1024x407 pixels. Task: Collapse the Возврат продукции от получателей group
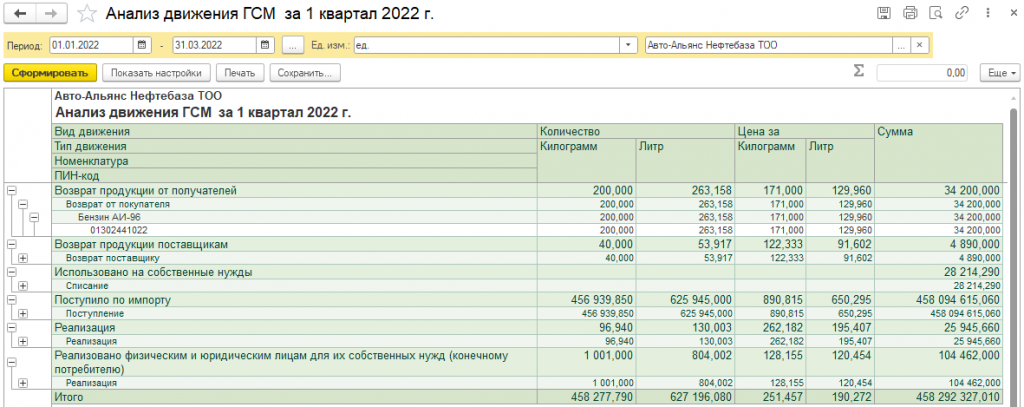[x=11, y=190]
